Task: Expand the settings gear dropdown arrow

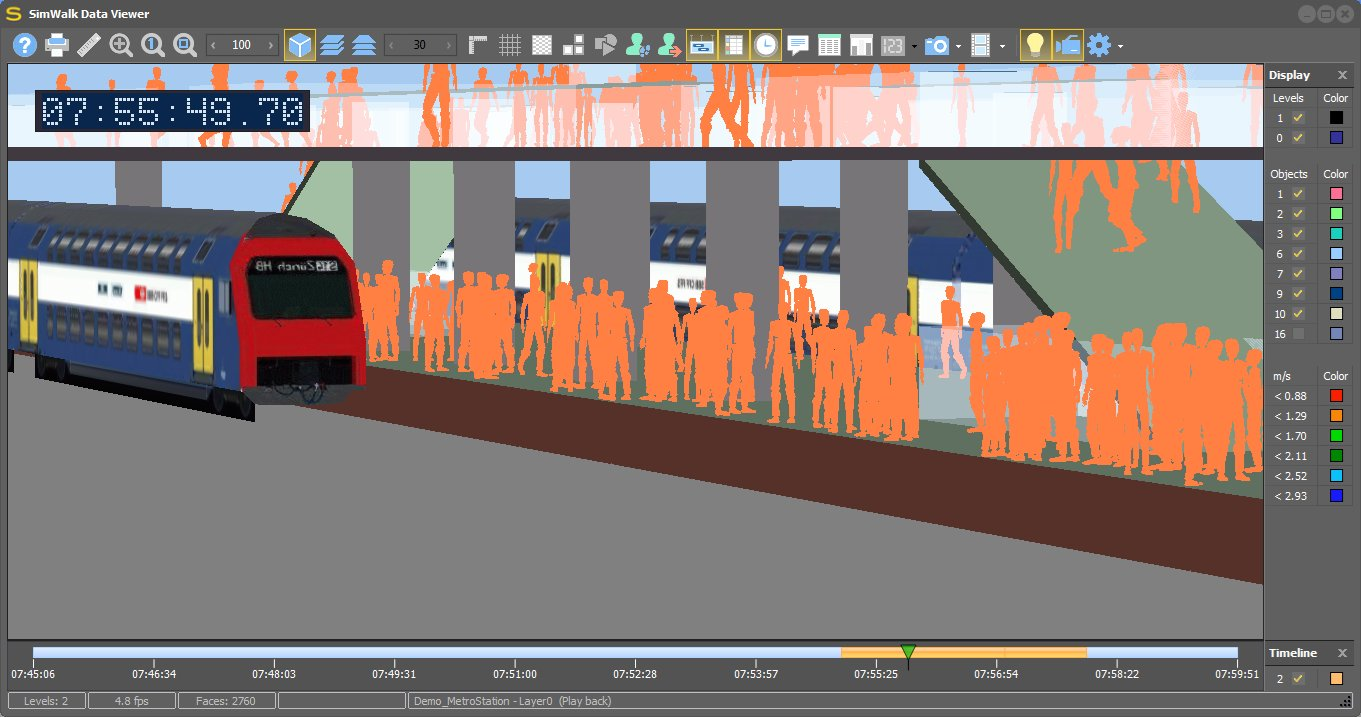Action: 1120,46
